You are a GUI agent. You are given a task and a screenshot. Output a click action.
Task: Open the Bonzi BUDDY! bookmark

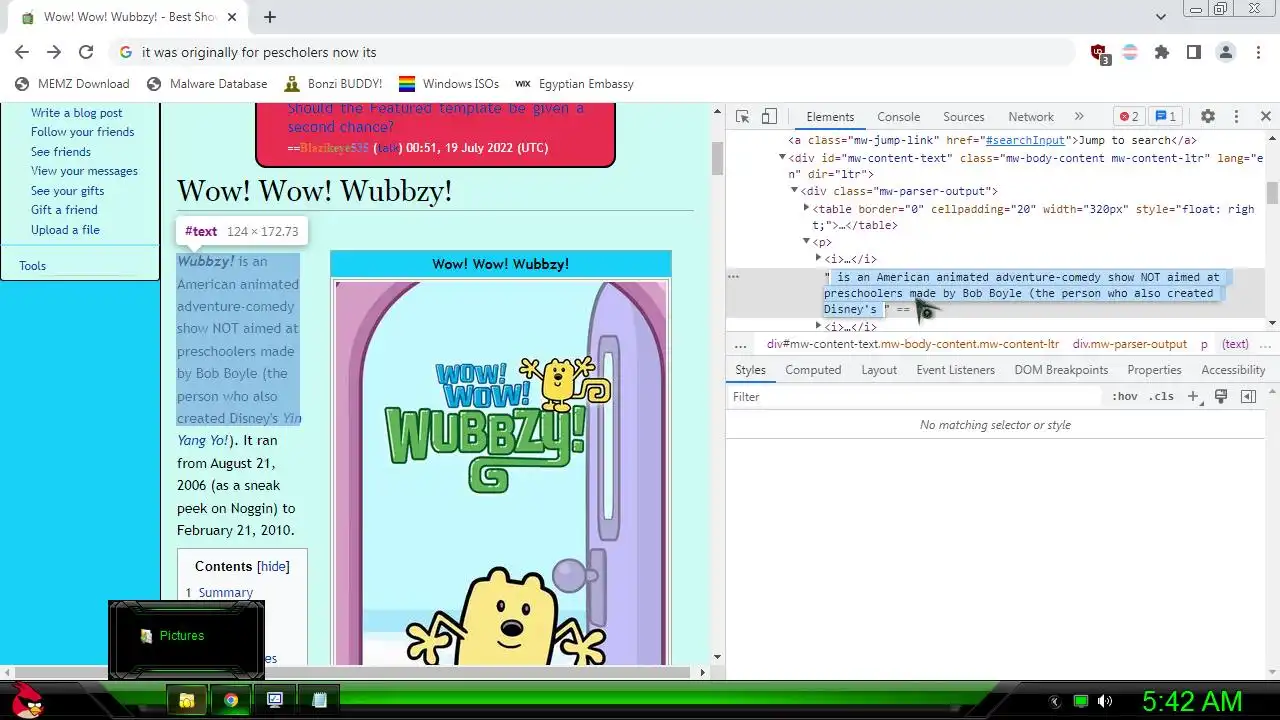click(333, 84)
